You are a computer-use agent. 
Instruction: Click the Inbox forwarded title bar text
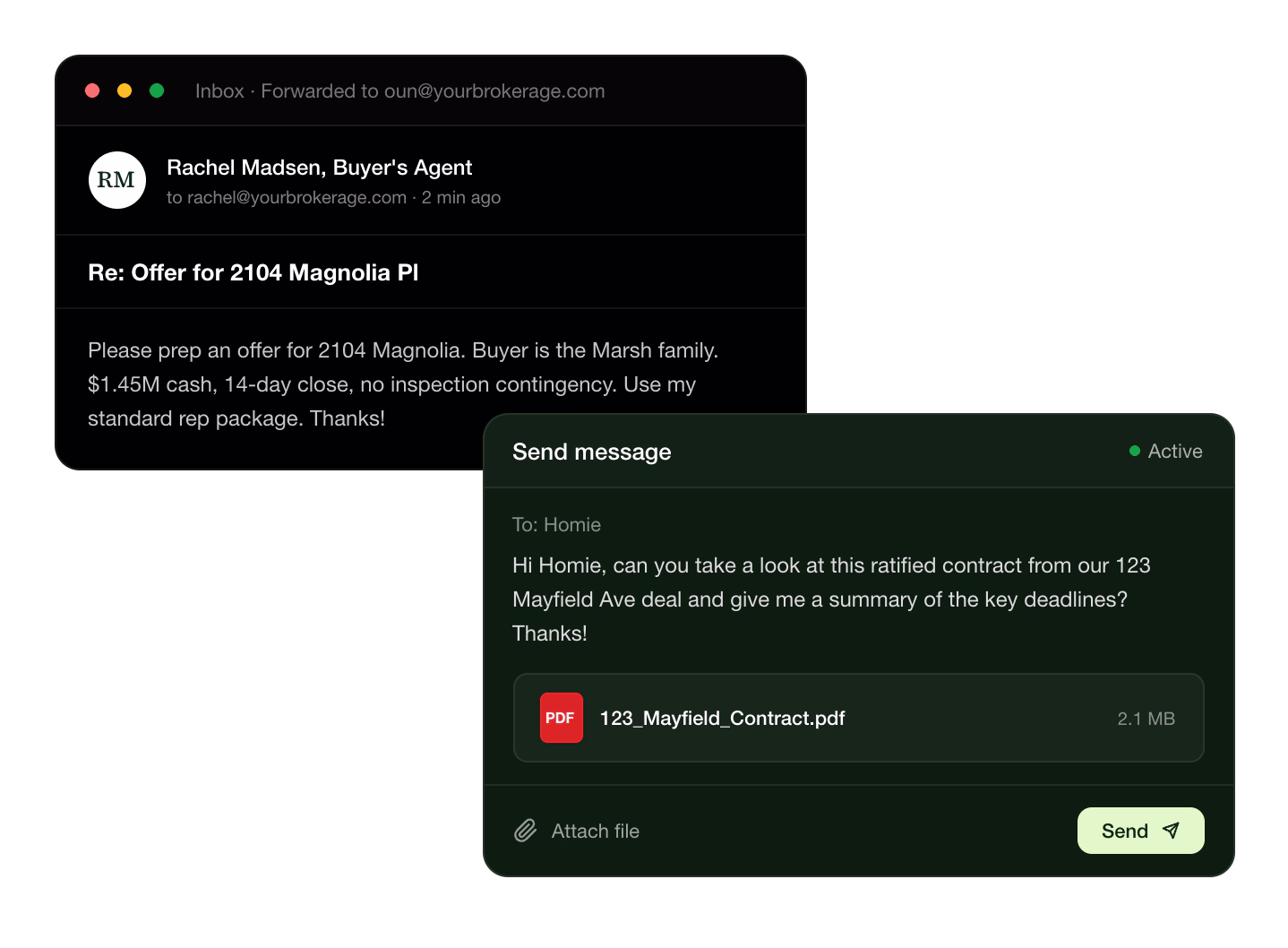tap(399, 90)
